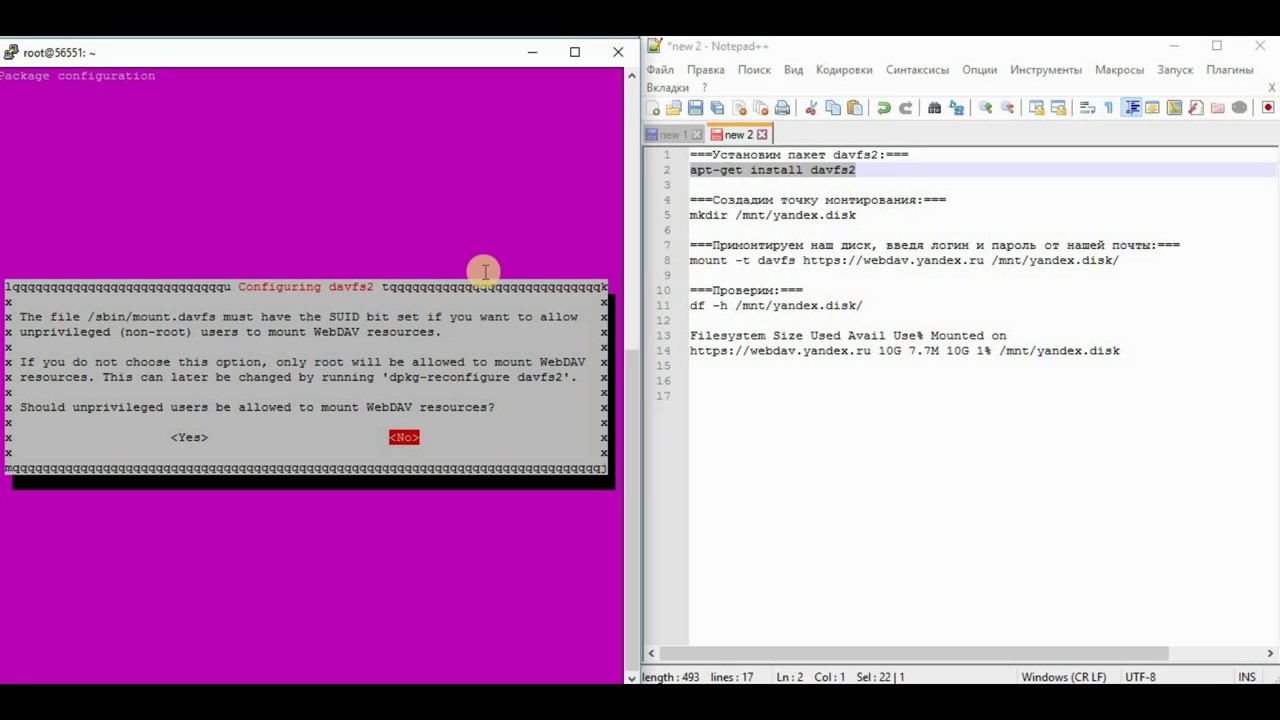The height and width of the screenshot is (720, 1280).
Task: Zoom out using the toolbar magnifier
Action: tap(1008, 108)
